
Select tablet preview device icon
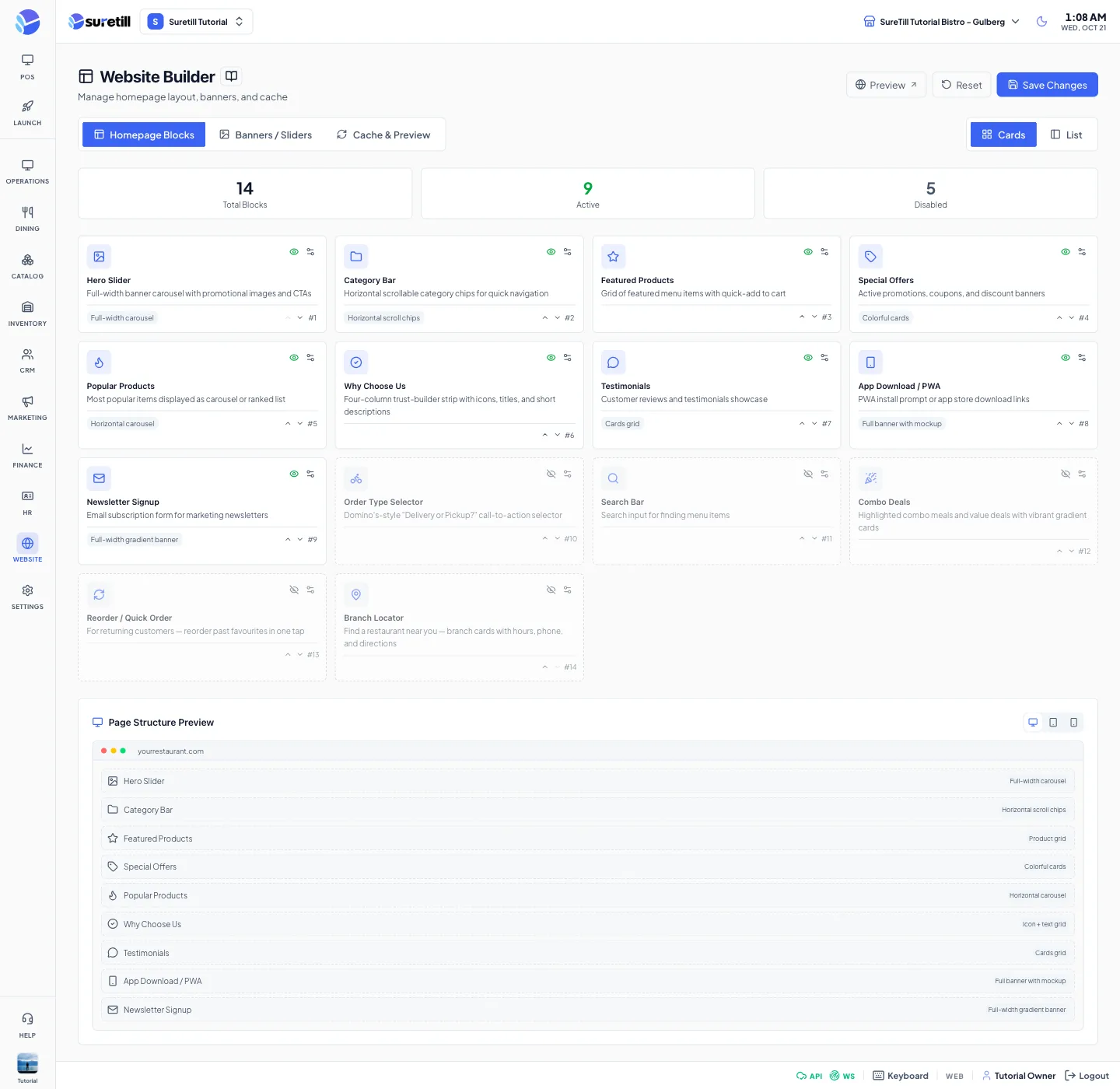(x=1053, y=723)
